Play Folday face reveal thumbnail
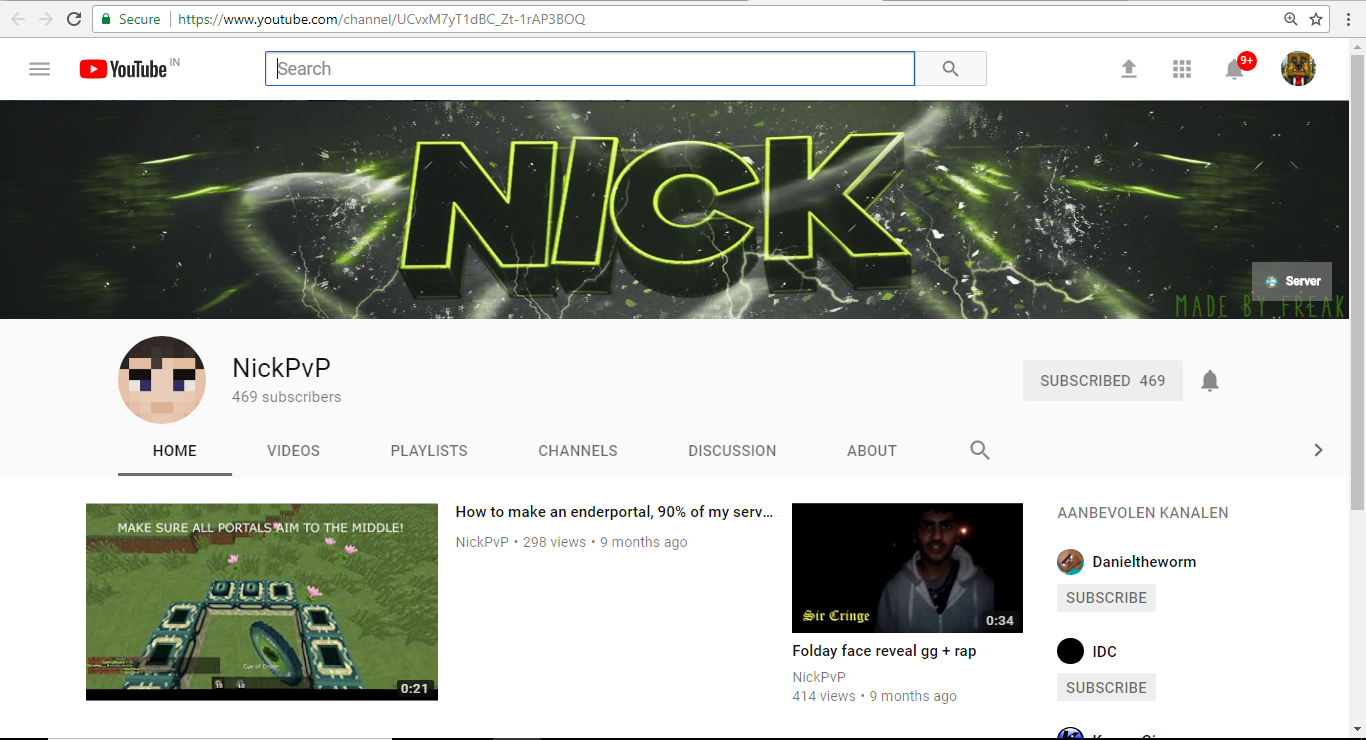 click(907, 568)
